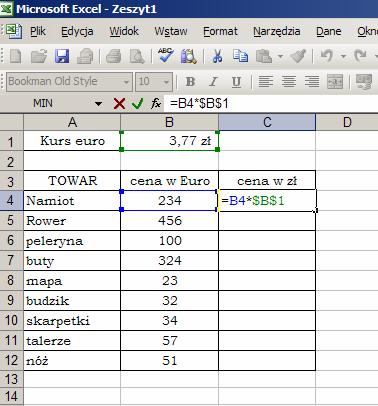Click the Merge and Center icon
The height and width of the screenshot is (406, 378).
click(335, 81)
